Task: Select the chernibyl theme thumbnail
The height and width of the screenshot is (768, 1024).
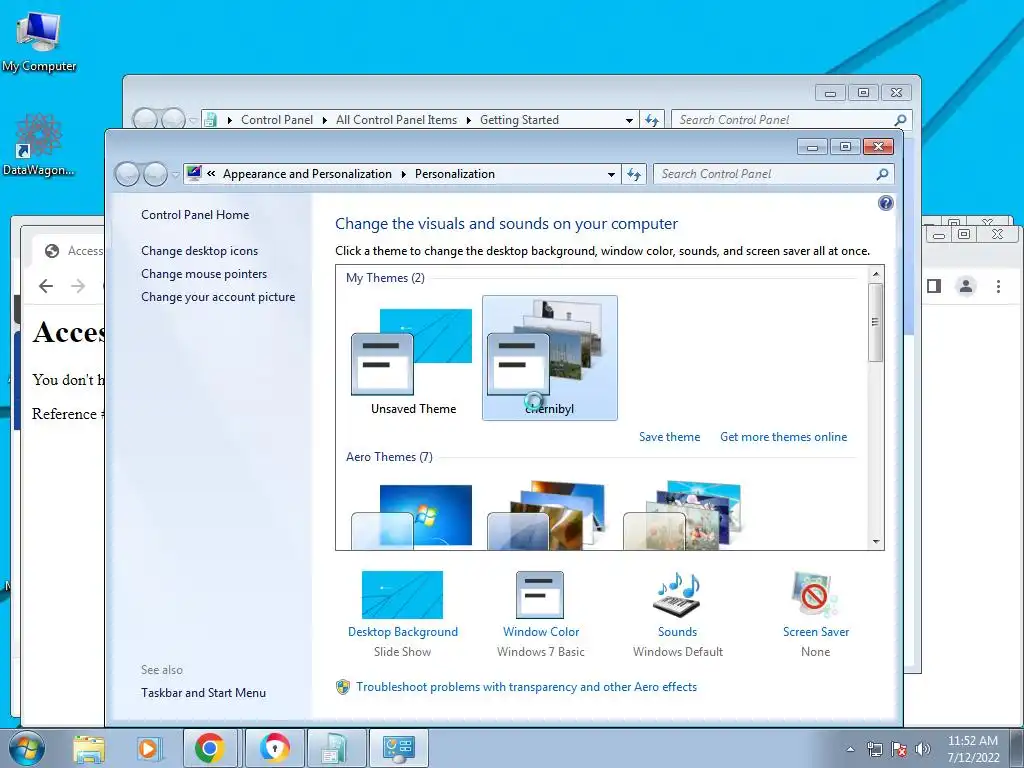Action: click(x=549, y=358)
